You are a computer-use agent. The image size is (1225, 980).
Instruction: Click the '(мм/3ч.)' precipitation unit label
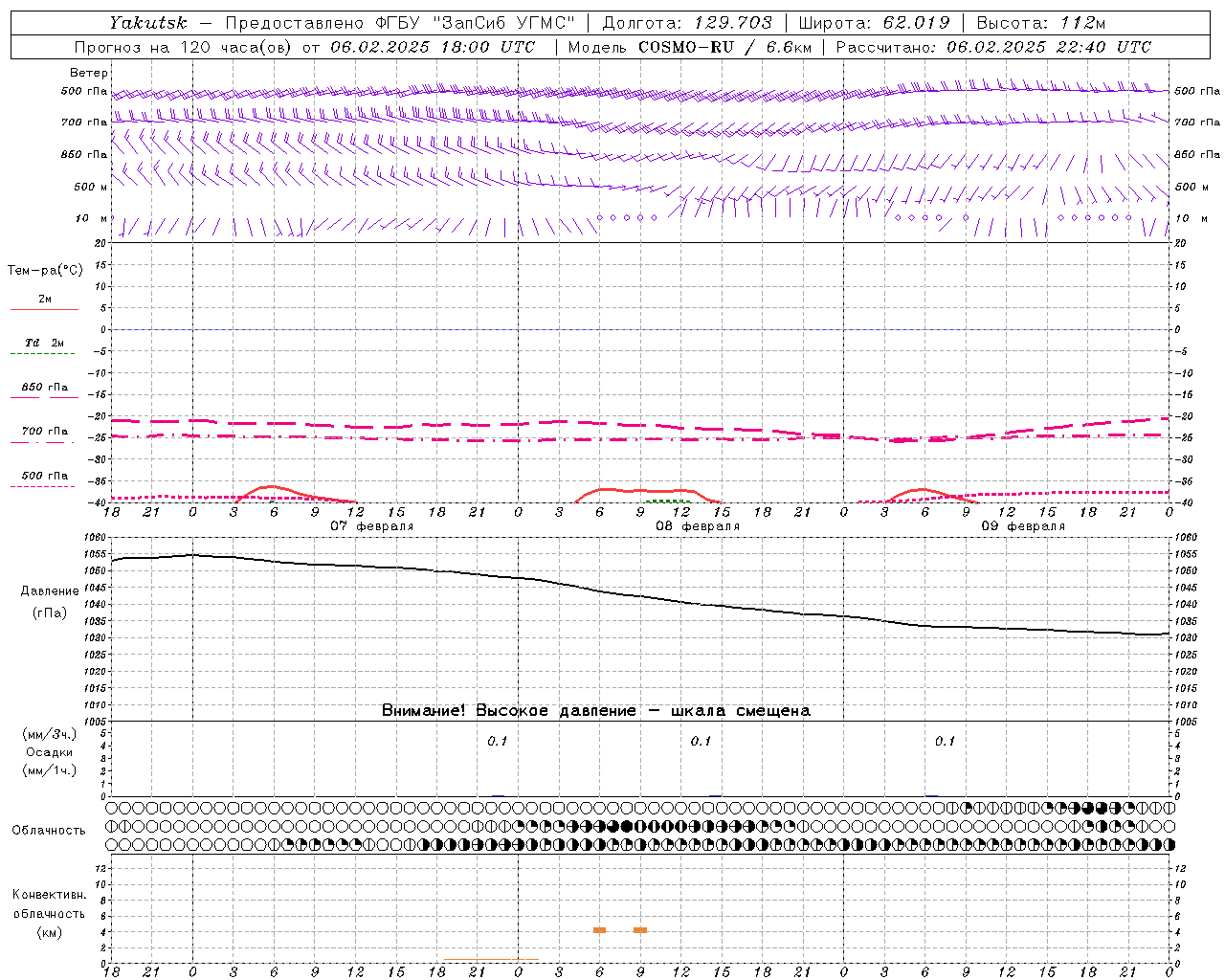tap(50, 735)
